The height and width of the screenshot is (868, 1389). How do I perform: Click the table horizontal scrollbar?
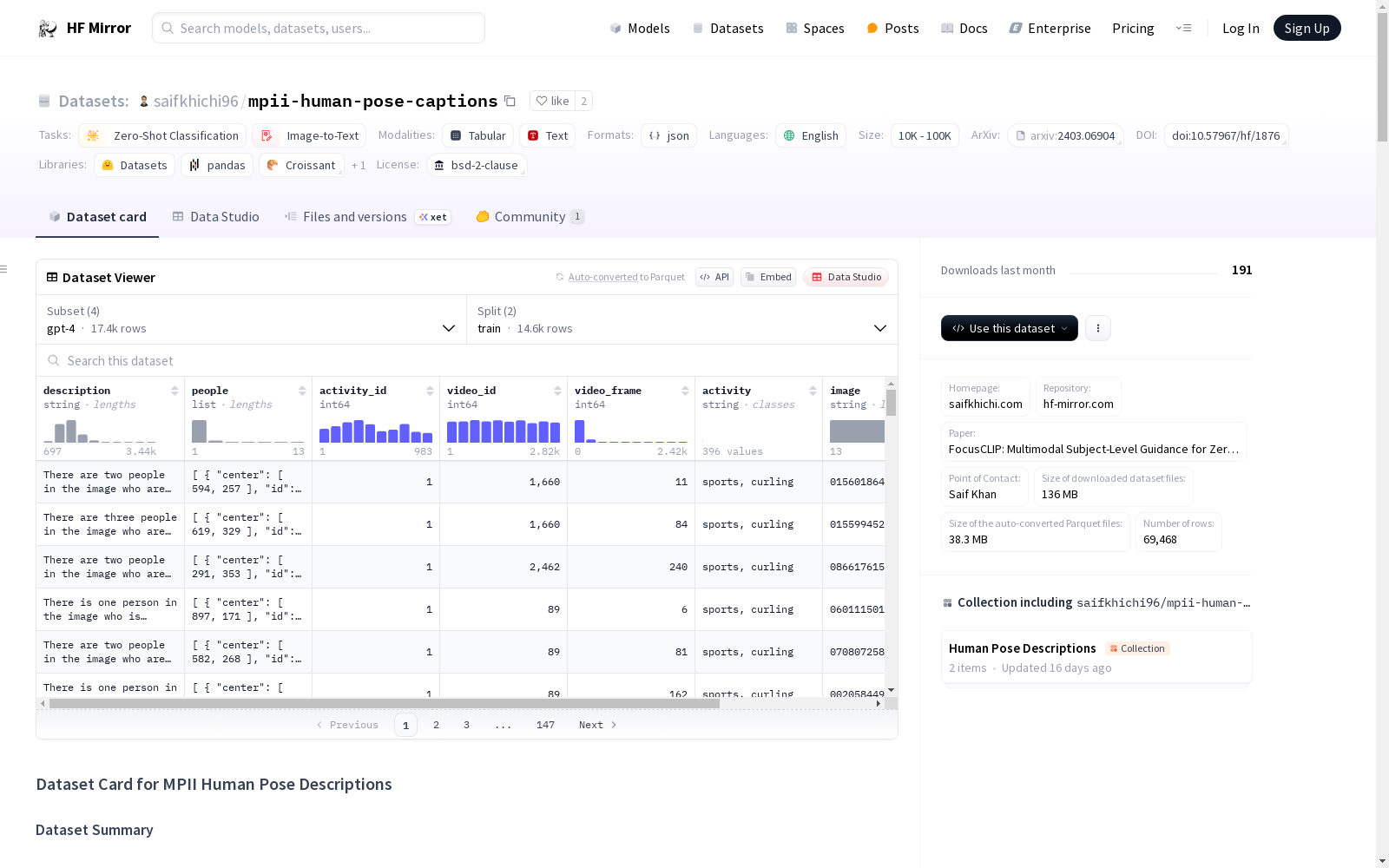[384, 703]
